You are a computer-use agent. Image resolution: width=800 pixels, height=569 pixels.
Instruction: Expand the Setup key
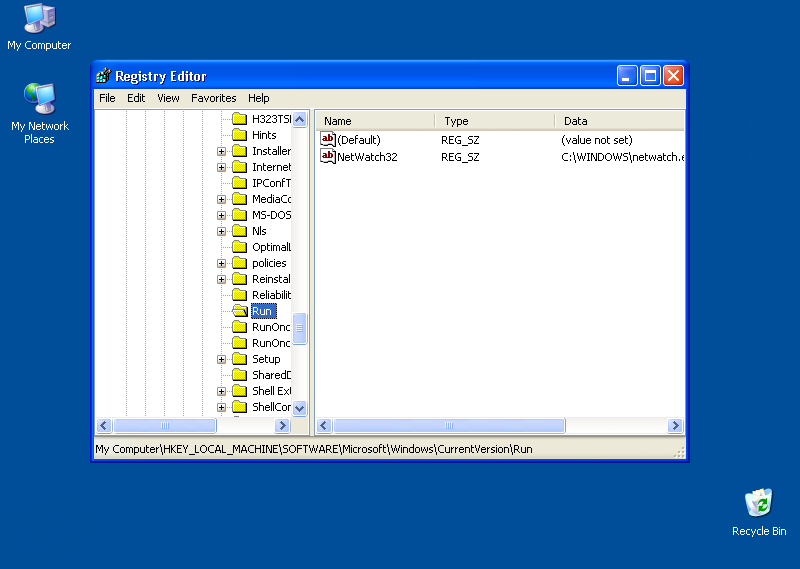click(221, 359)
